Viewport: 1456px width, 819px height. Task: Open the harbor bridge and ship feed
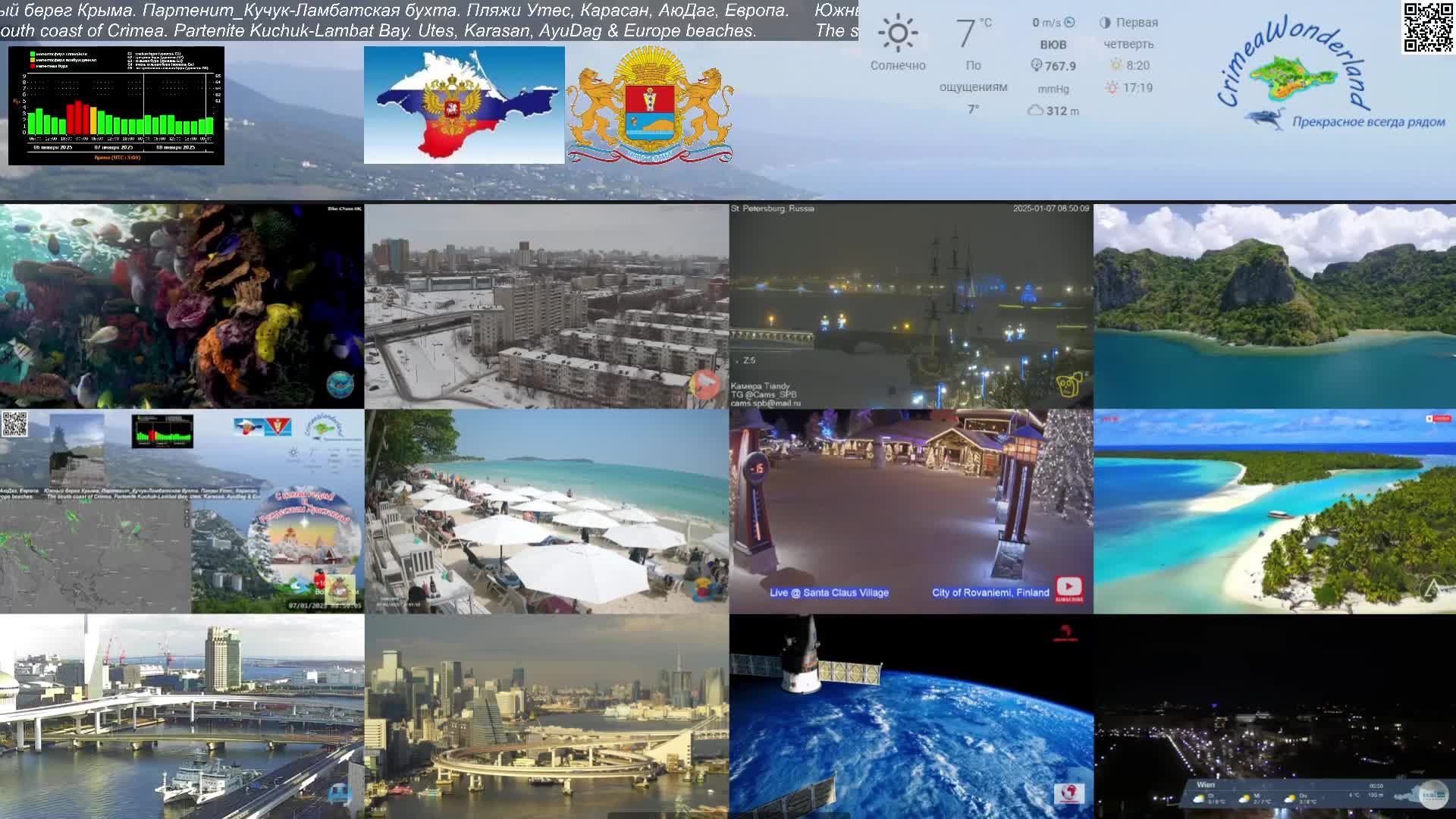pos(182,717)
